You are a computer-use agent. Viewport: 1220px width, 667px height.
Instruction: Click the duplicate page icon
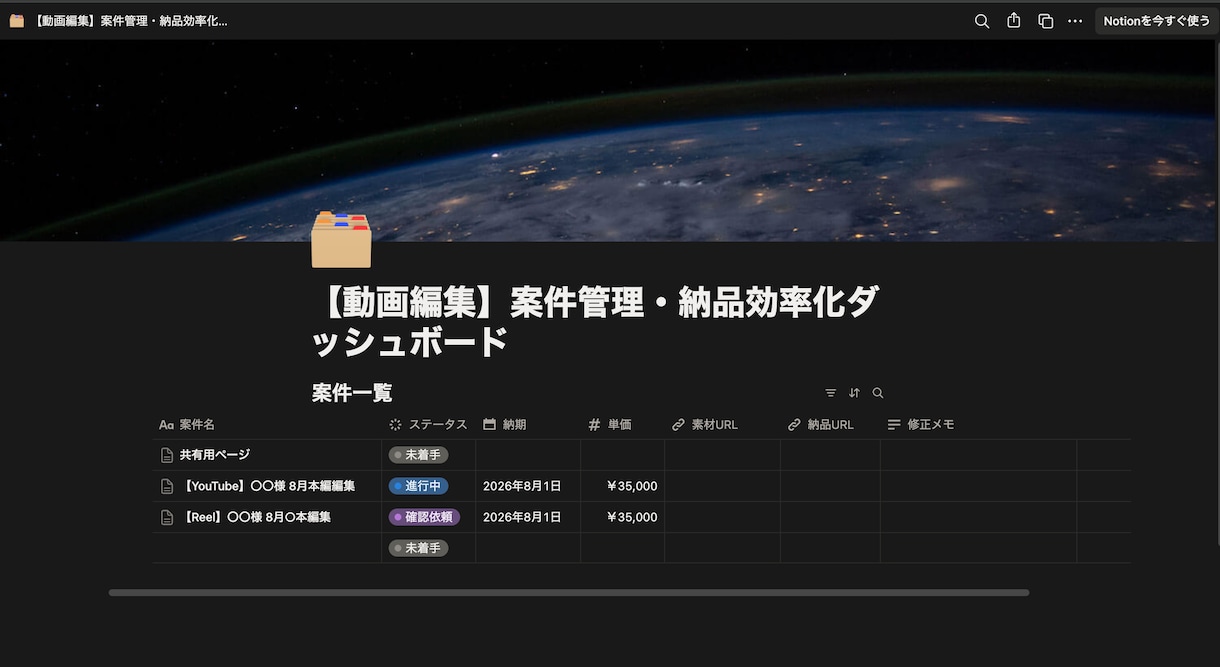tap(1045, 21)
